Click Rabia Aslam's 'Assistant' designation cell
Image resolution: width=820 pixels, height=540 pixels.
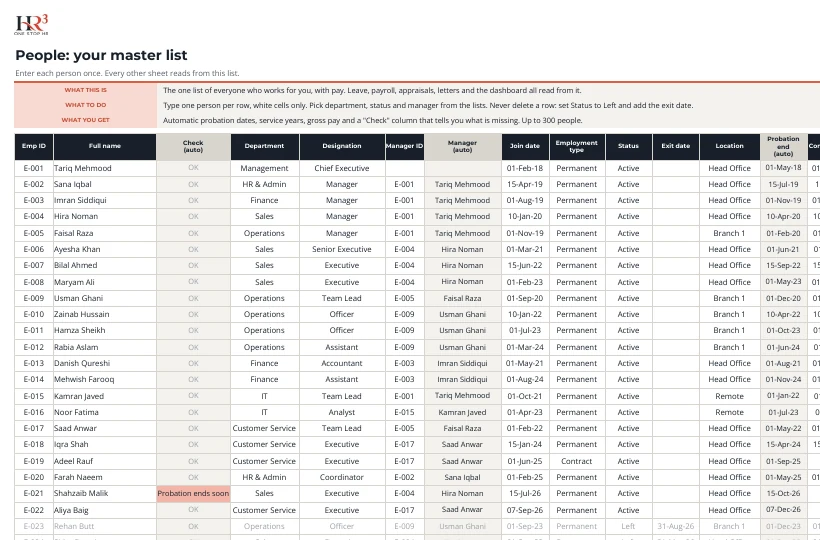point(342,347)
